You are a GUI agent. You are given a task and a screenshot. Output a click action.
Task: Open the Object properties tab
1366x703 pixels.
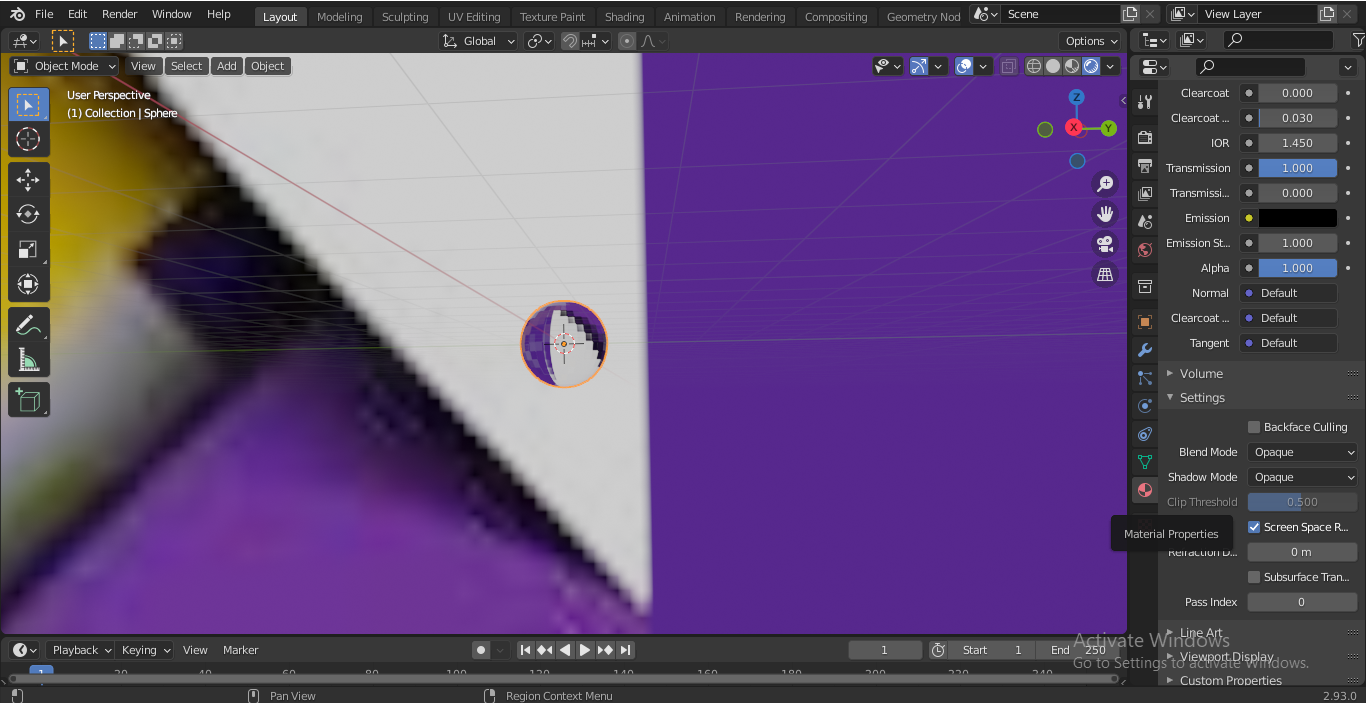(x=1145, y=322)
